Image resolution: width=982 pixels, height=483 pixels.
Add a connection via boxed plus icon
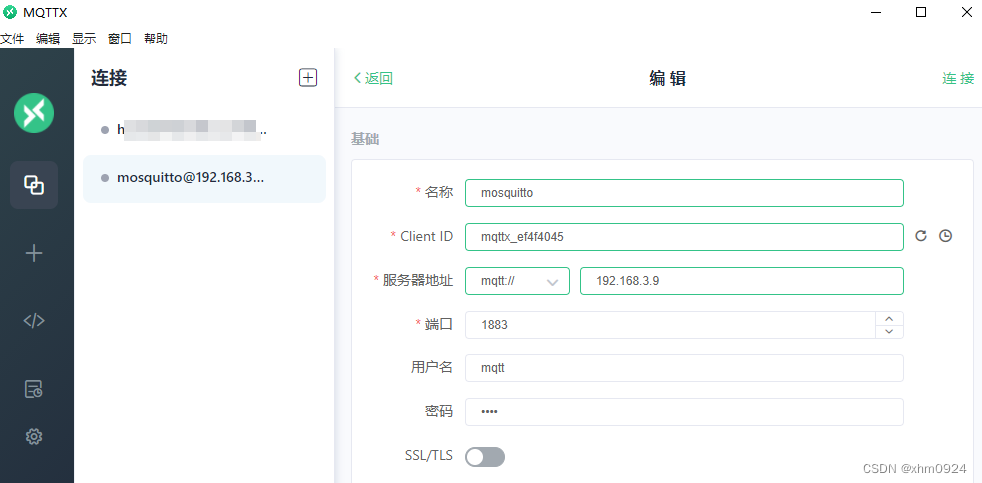(308, 78)
